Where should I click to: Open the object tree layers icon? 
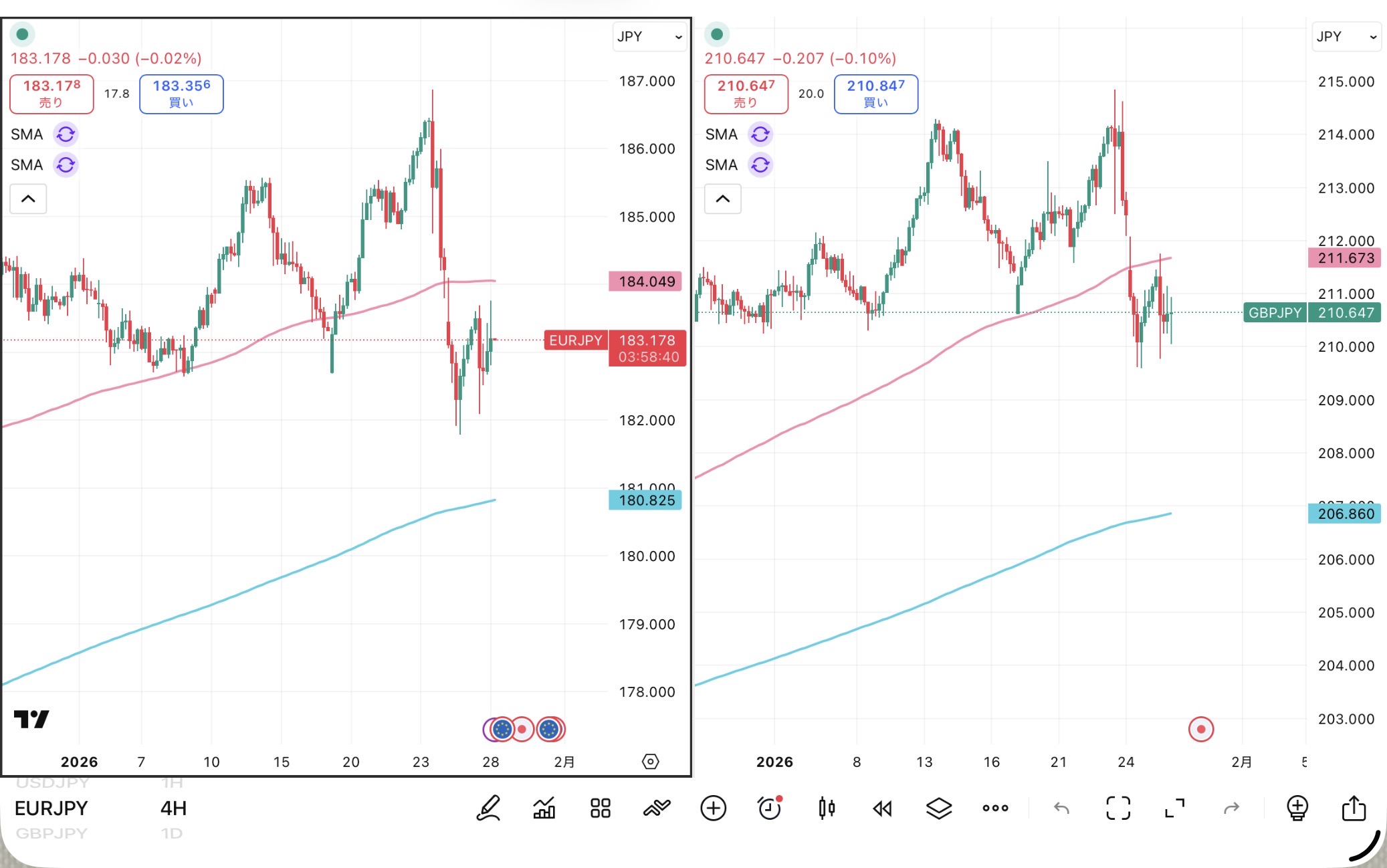[939, 808]
